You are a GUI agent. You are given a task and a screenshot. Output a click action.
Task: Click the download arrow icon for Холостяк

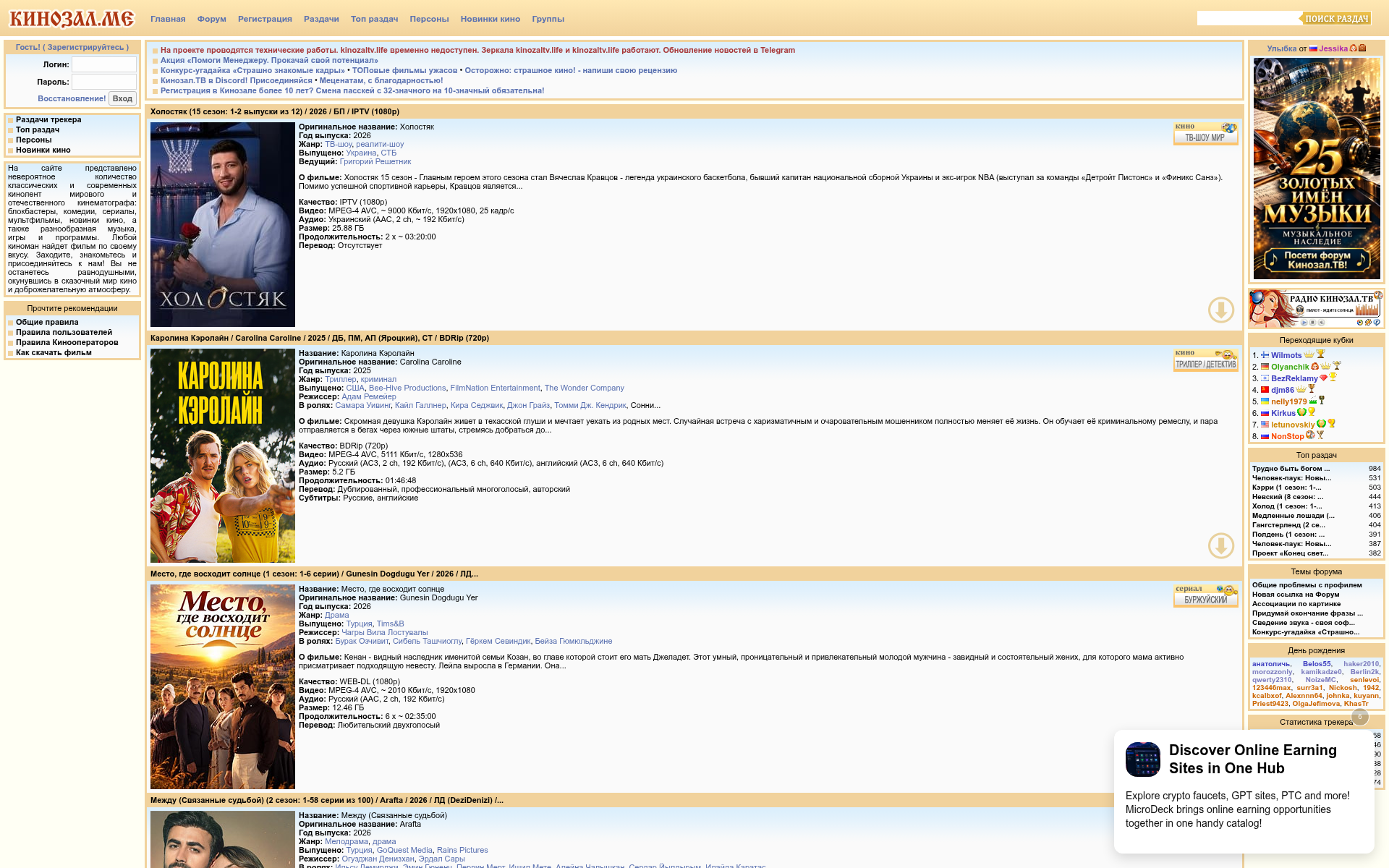(1220, 310)
